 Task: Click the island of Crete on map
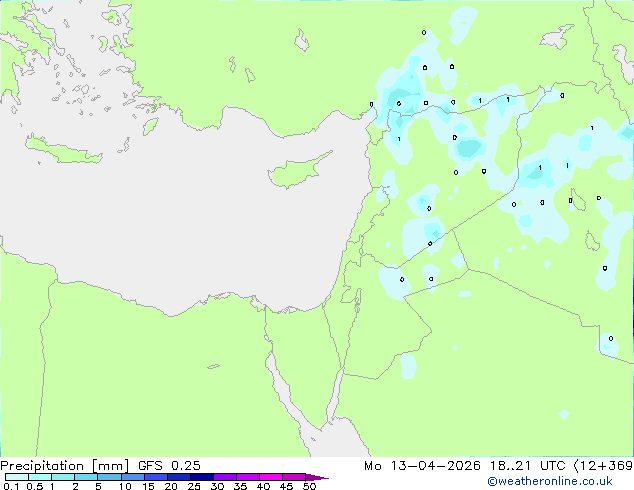[63, 149]
